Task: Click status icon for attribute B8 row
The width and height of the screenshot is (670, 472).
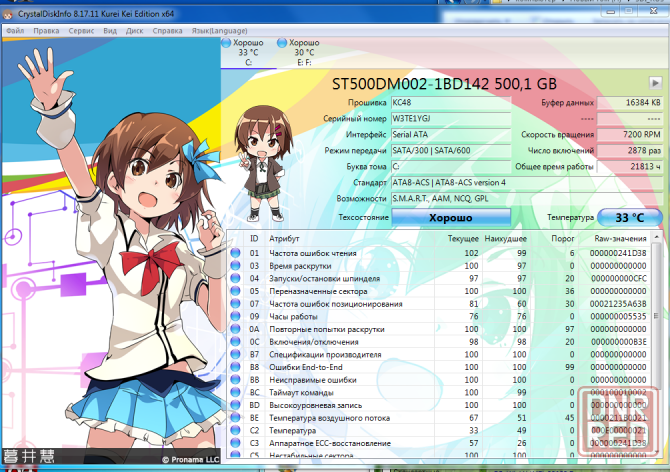Action: point(235,367)
